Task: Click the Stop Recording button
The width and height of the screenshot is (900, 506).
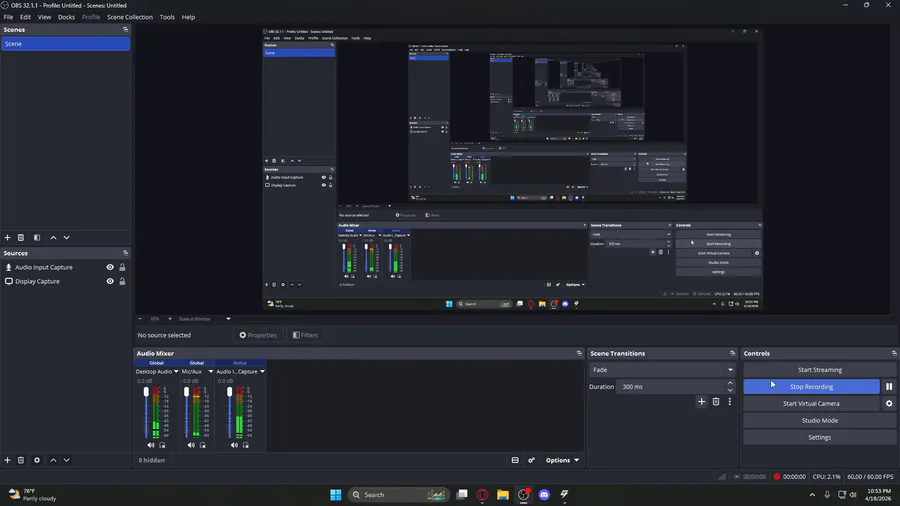Action: pyautogui.click(x=811, y=387)
